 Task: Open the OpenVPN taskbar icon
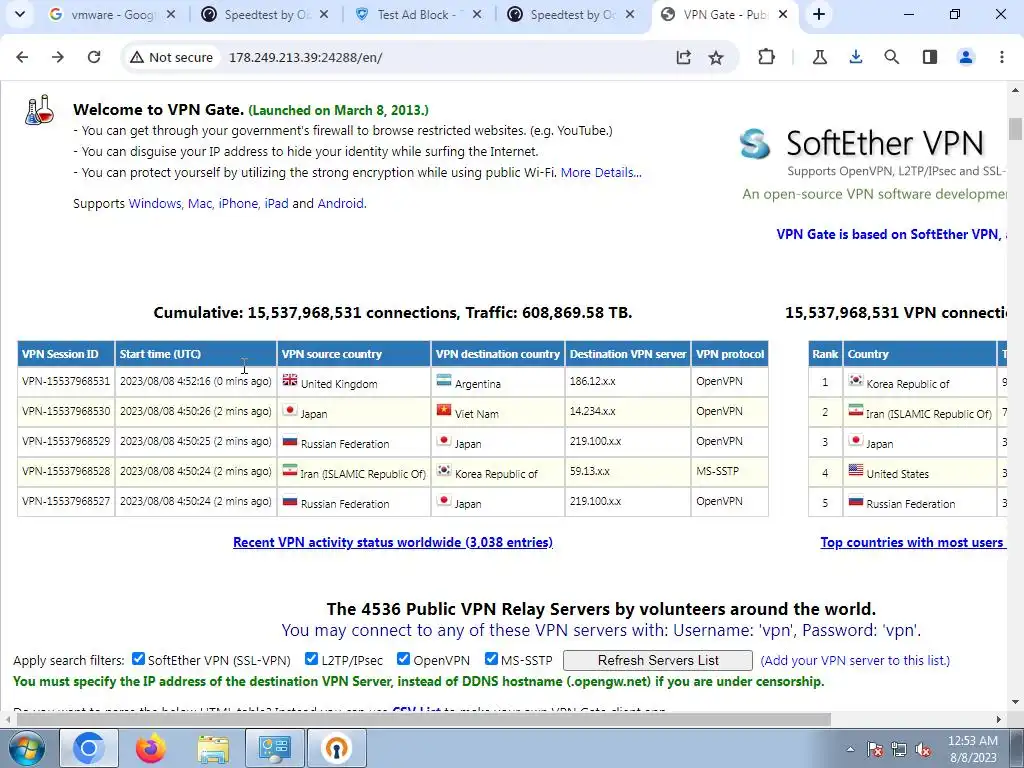click(x=336, y=748)
